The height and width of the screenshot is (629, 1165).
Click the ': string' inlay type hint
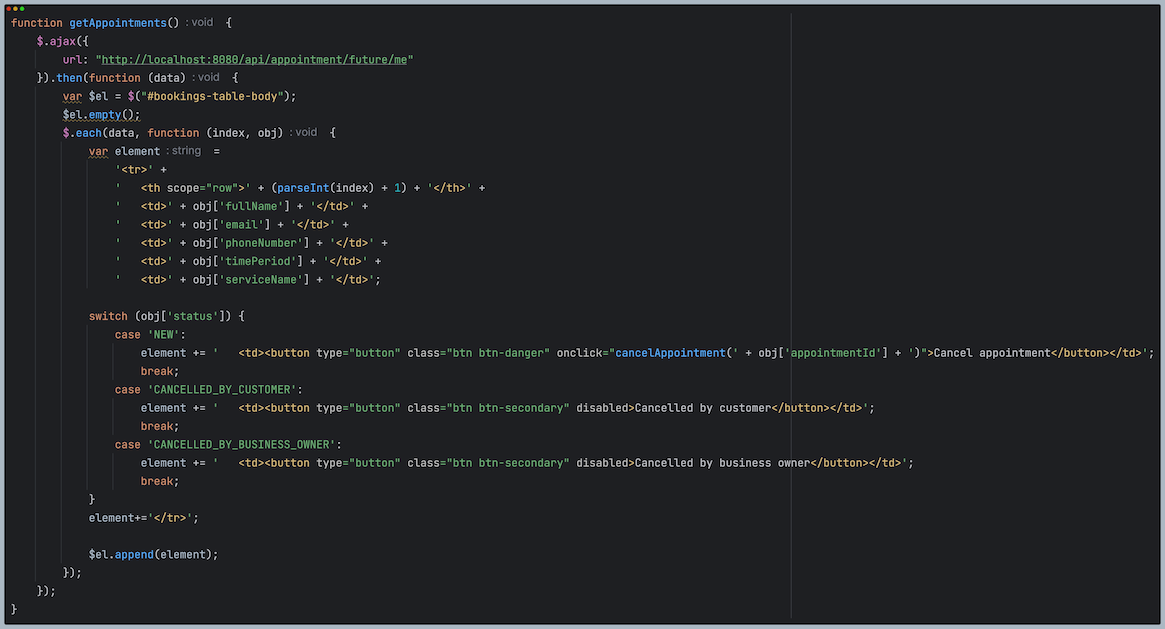tap(183, 151)
